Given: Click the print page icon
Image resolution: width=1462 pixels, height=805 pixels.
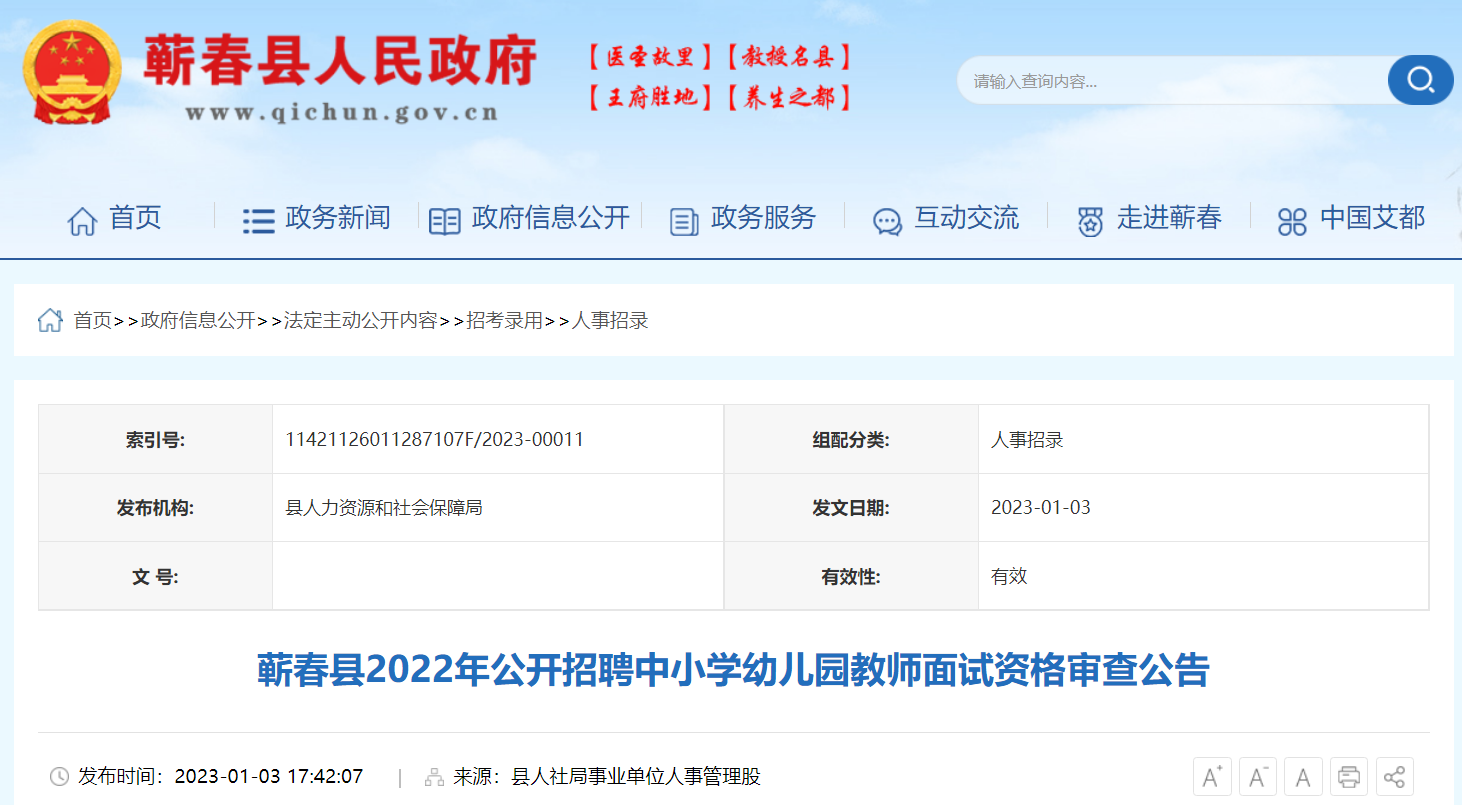Looking at the screenshot, I should click(x=1349, y=777).
